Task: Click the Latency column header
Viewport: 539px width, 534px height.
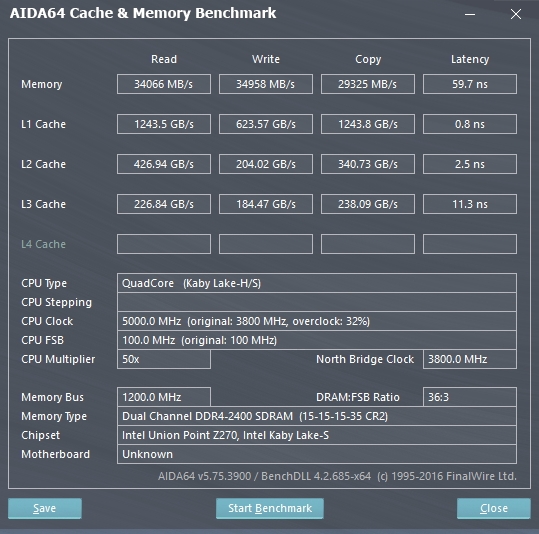Action: coord(470,59)
